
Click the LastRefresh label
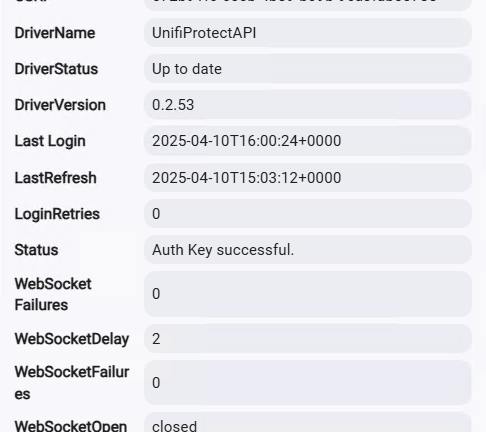click(x=56, y=178)
